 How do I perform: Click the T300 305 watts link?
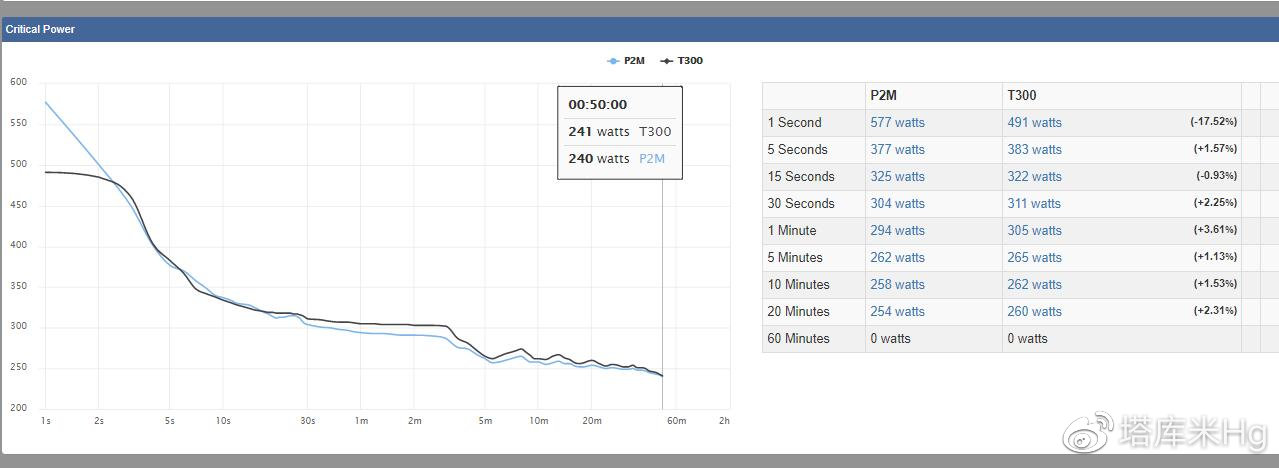(1034, 231)
